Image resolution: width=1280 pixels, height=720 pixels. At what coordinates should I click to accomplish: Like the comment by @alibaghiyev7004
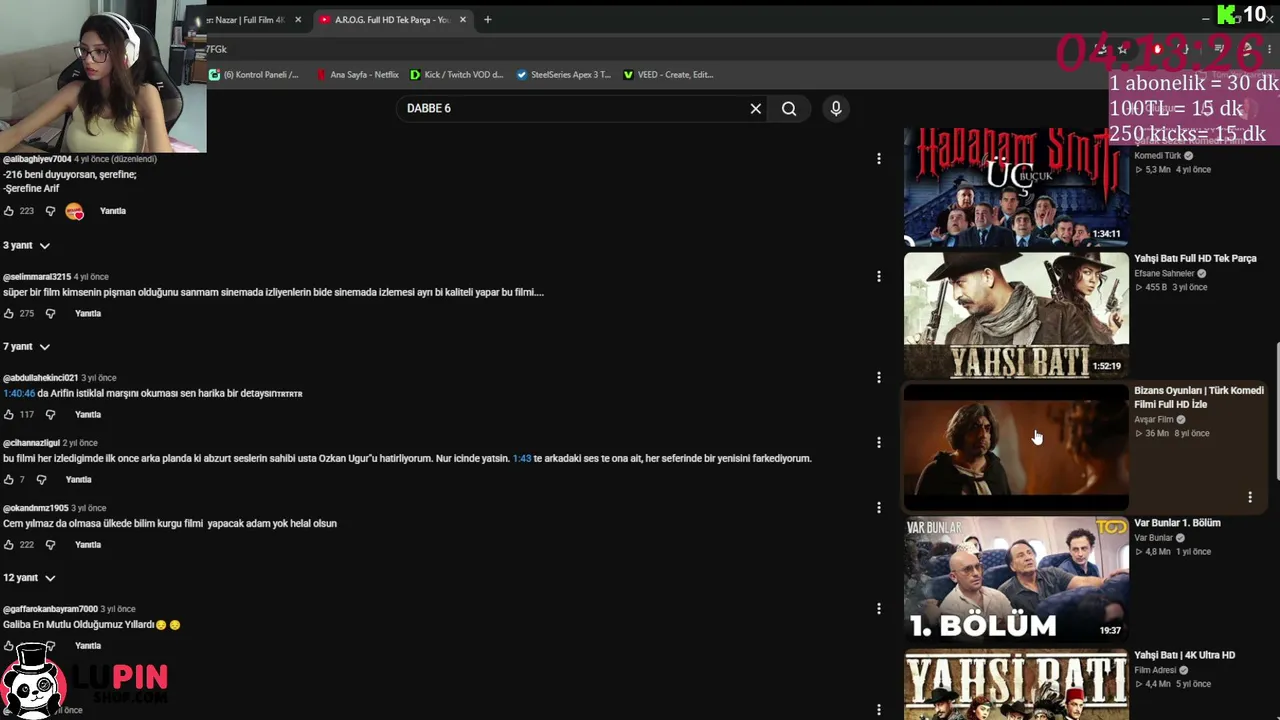[9, 211]
